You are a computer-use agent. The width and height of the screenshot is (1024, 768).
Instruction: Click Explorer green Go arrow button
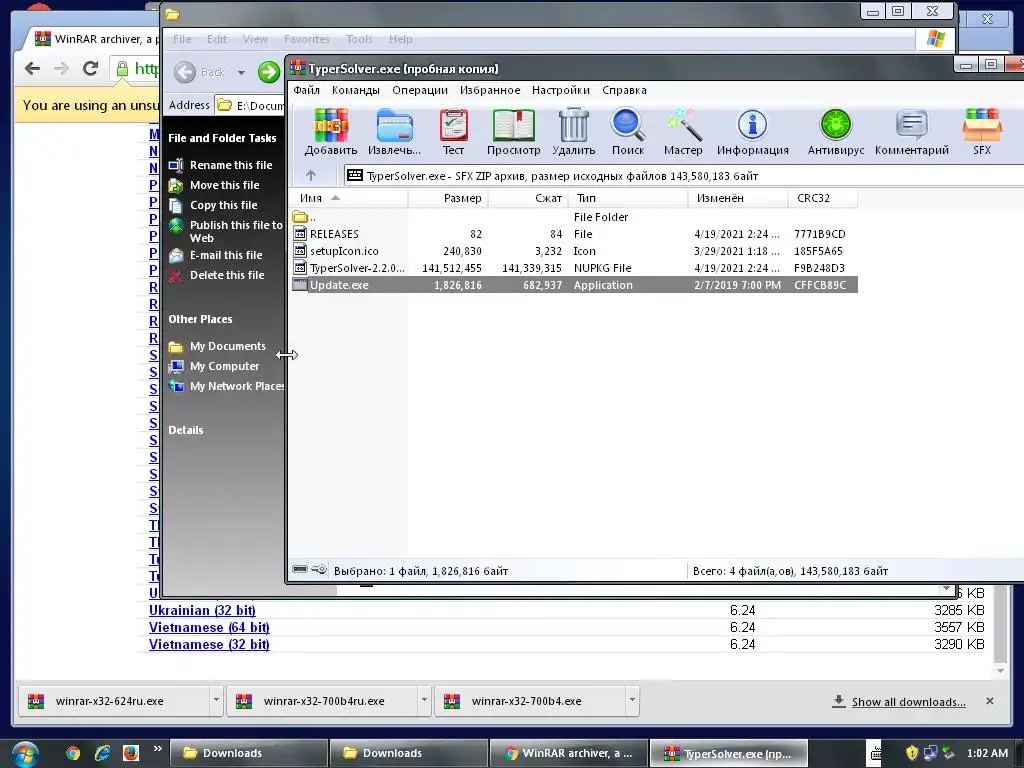click(x=268, y=72)
